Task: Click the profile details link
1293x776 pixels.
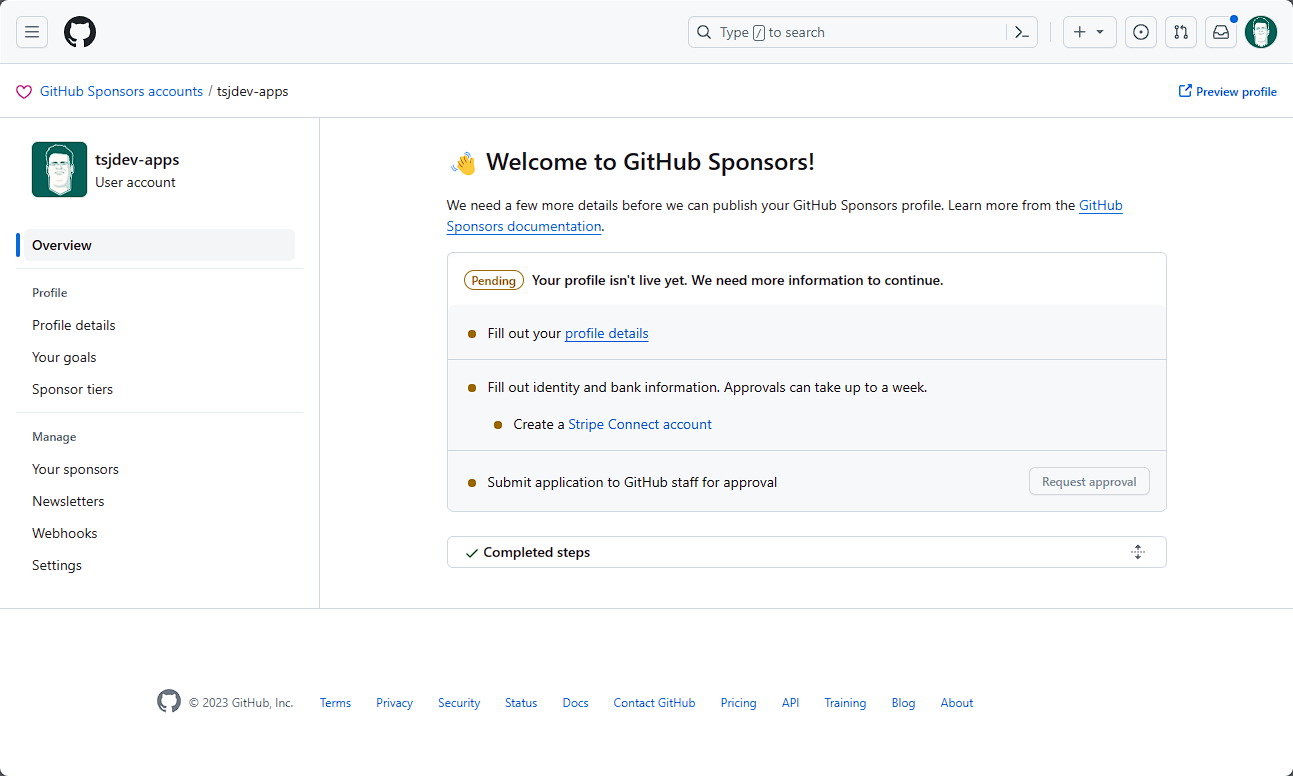Action: [606, 333]
